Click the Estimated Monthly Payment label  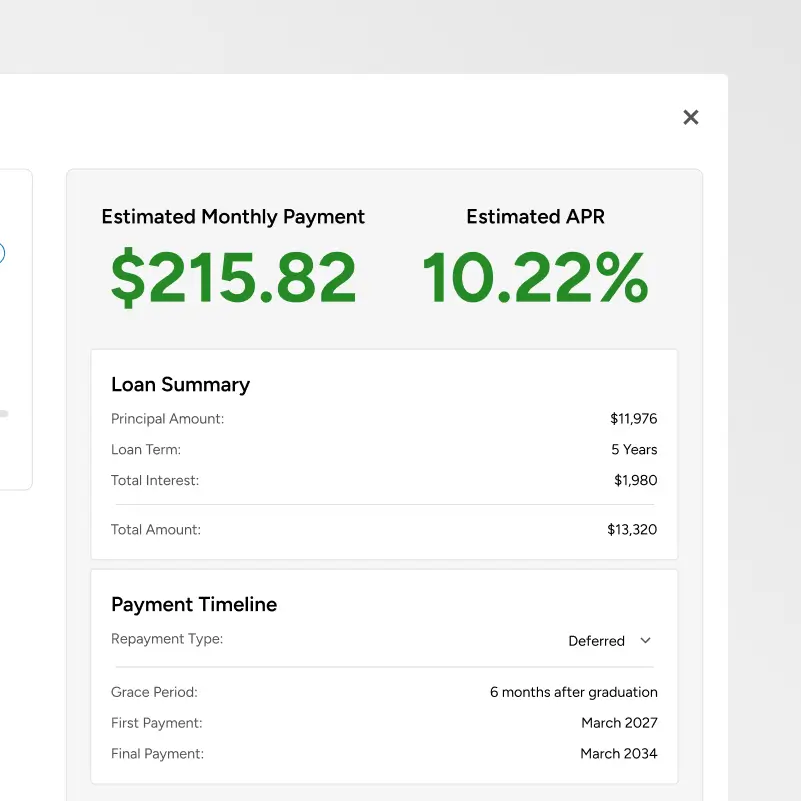(x=233, y=216)
